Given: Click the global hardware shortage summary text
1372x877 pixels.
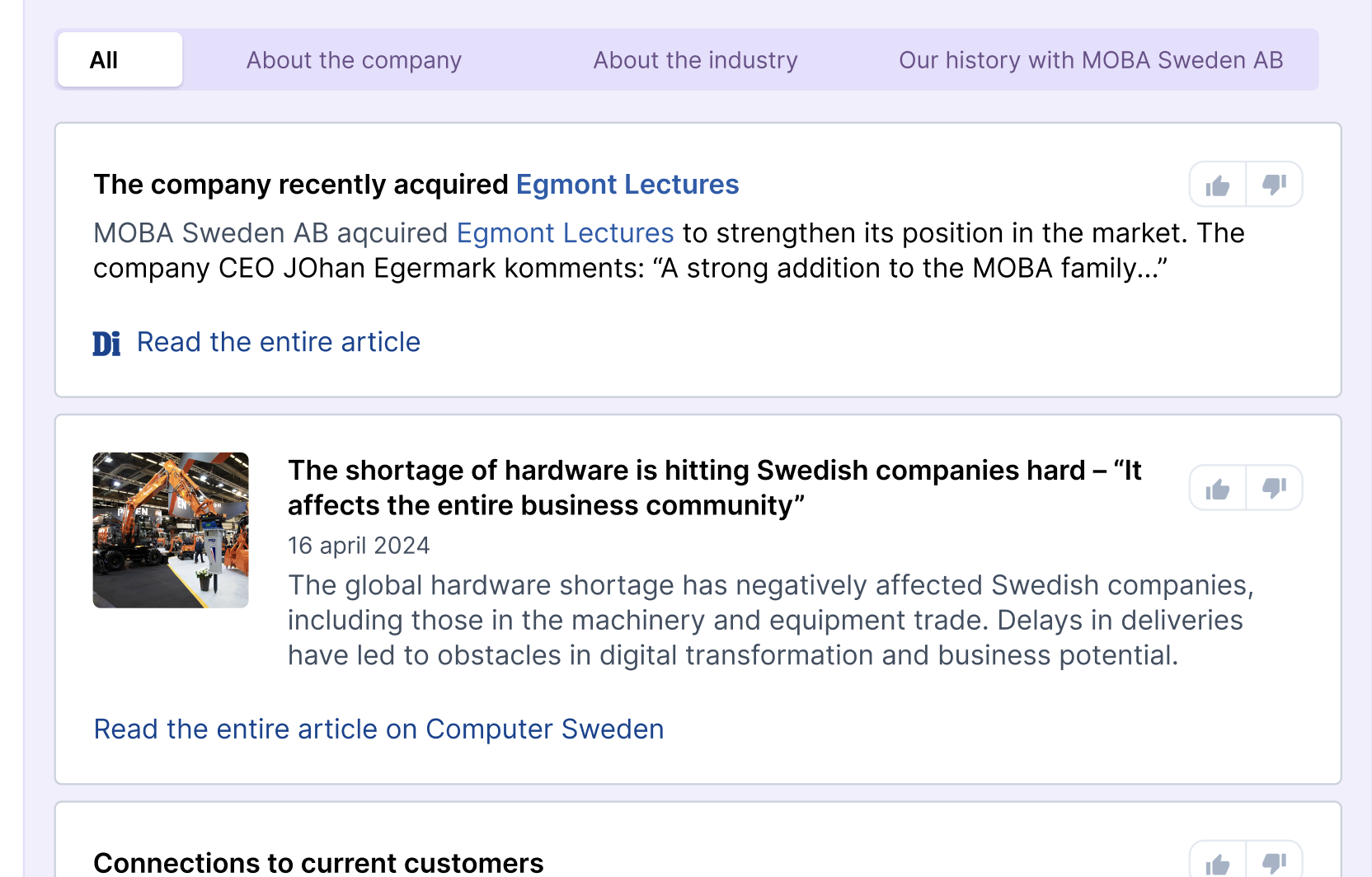Looking at the screenshot, I should [x=770, y=620].
